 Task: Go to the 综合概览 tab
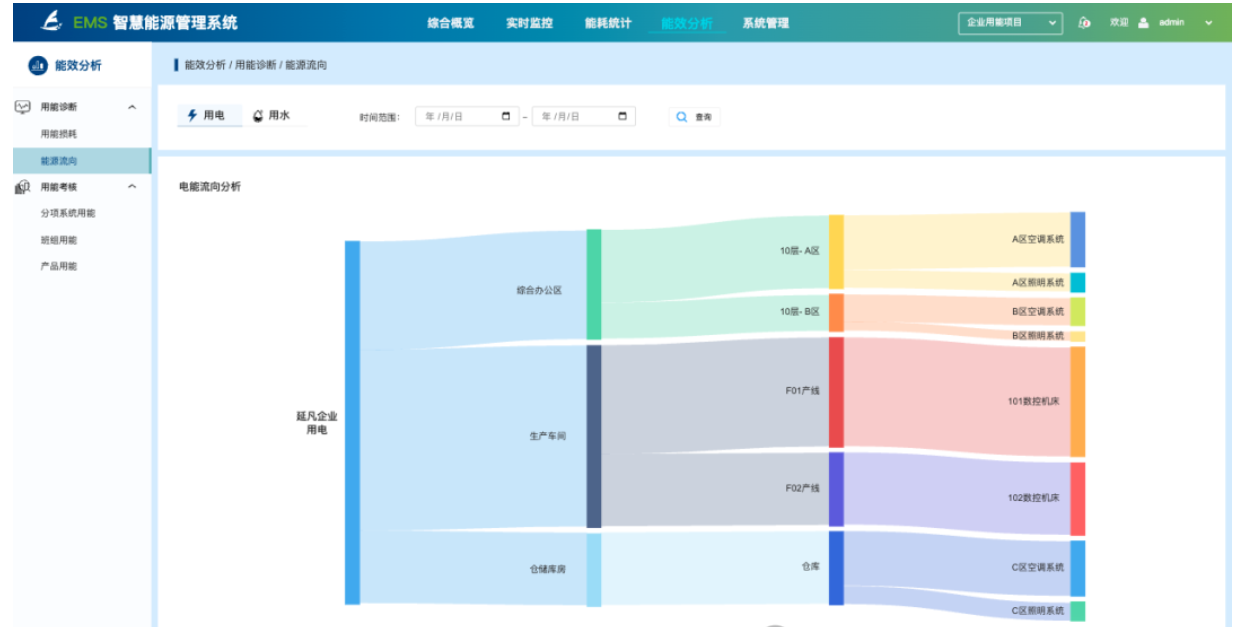[x=450, y=23]
